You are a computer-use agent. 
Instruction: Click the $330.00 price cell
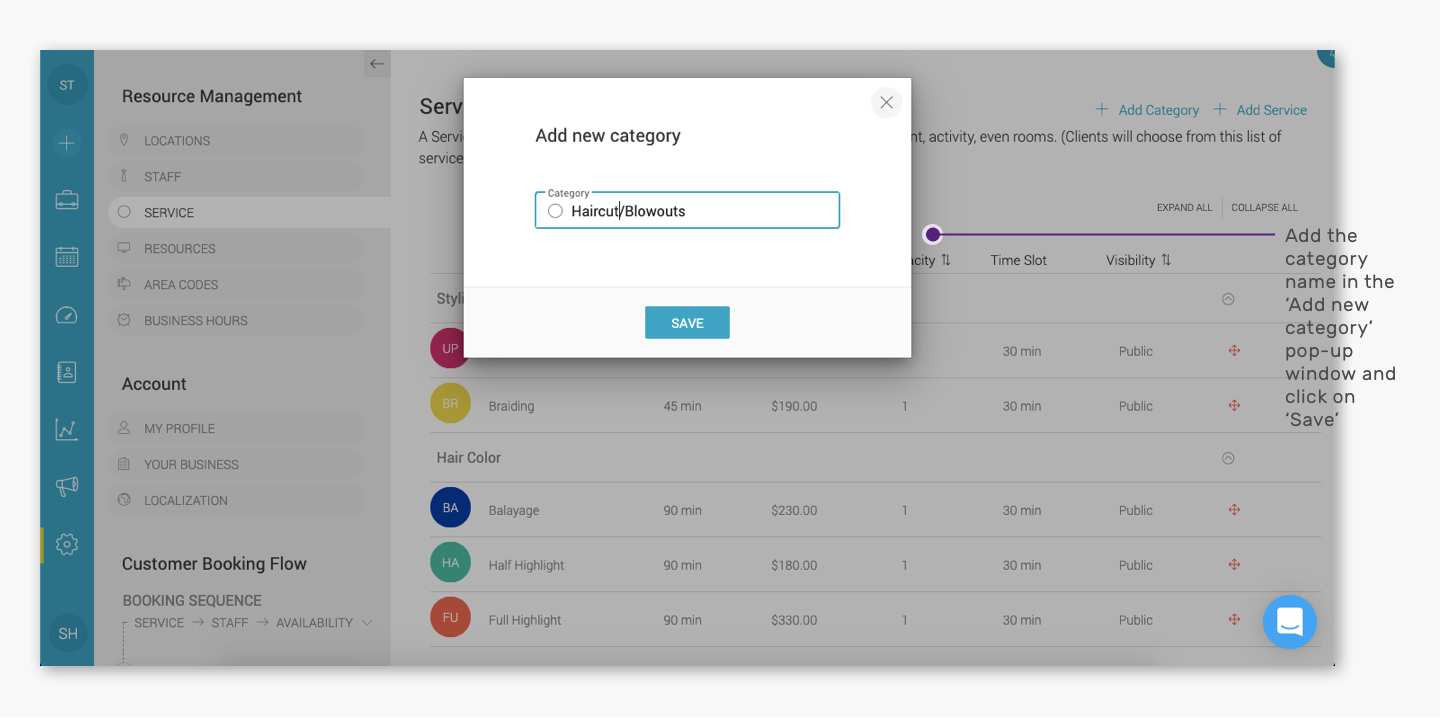coord(794,620)
